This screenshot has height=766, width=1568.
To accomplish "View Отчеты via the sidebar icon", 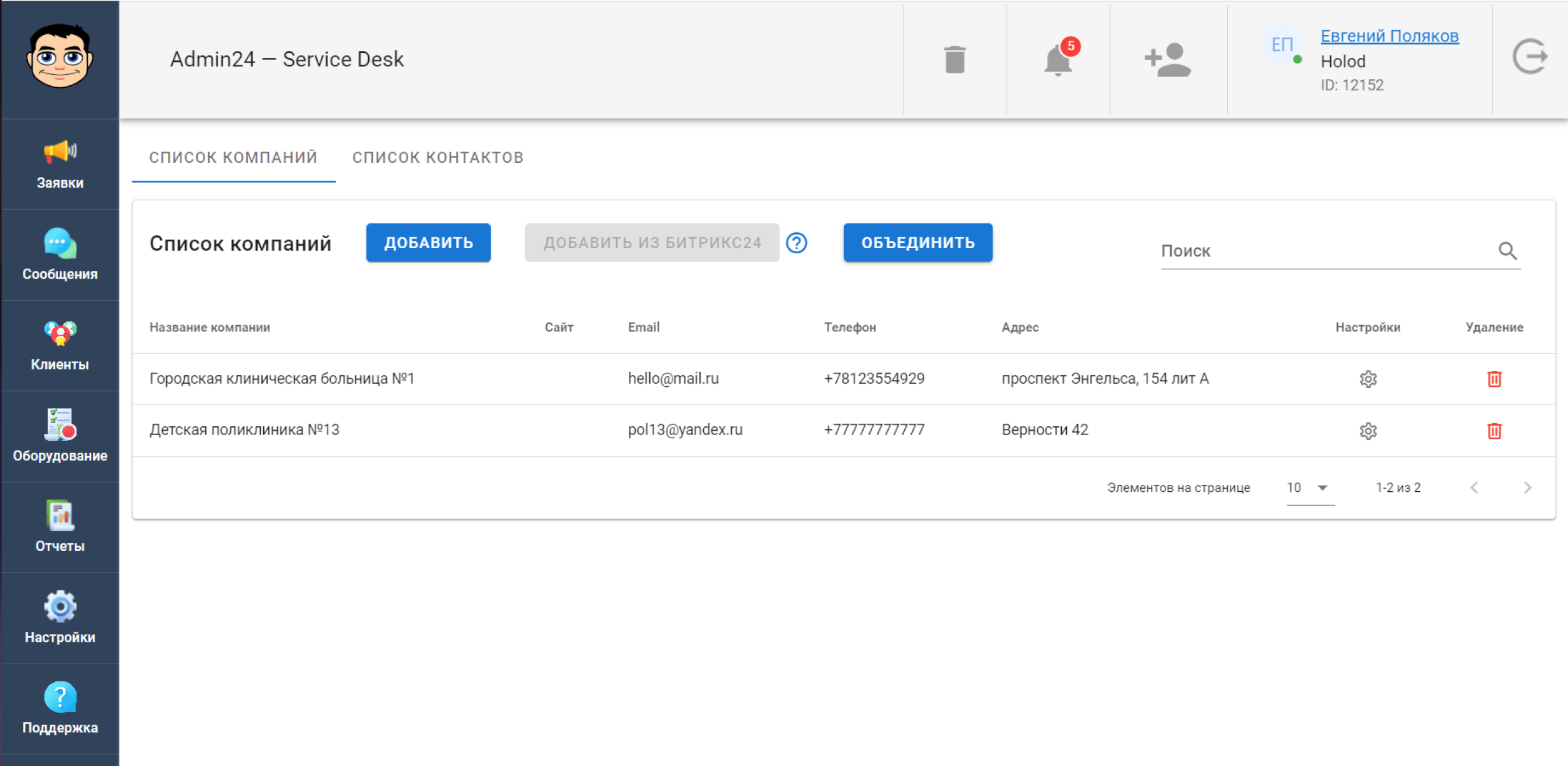I will 60,526.
